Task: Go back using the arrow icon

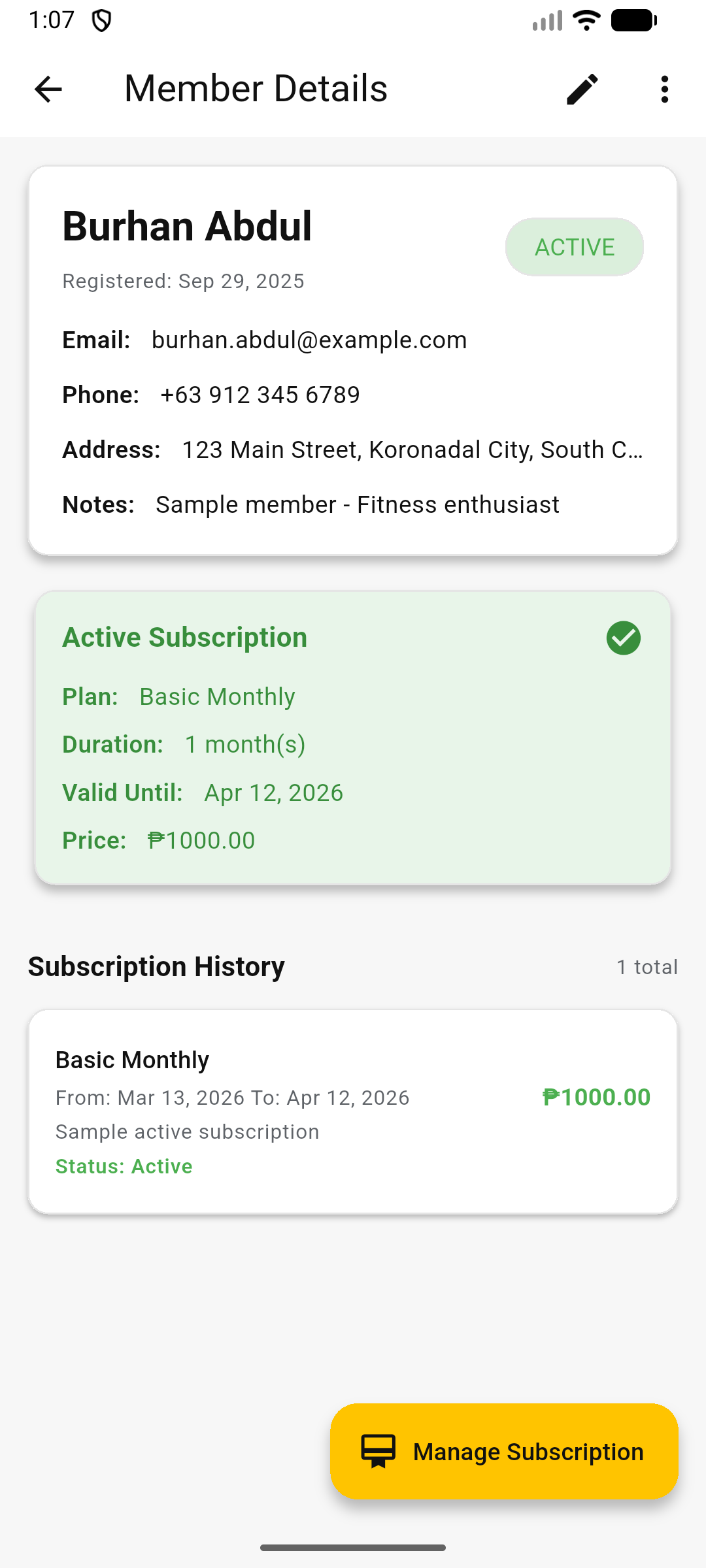Action: (x=48, y=89)
